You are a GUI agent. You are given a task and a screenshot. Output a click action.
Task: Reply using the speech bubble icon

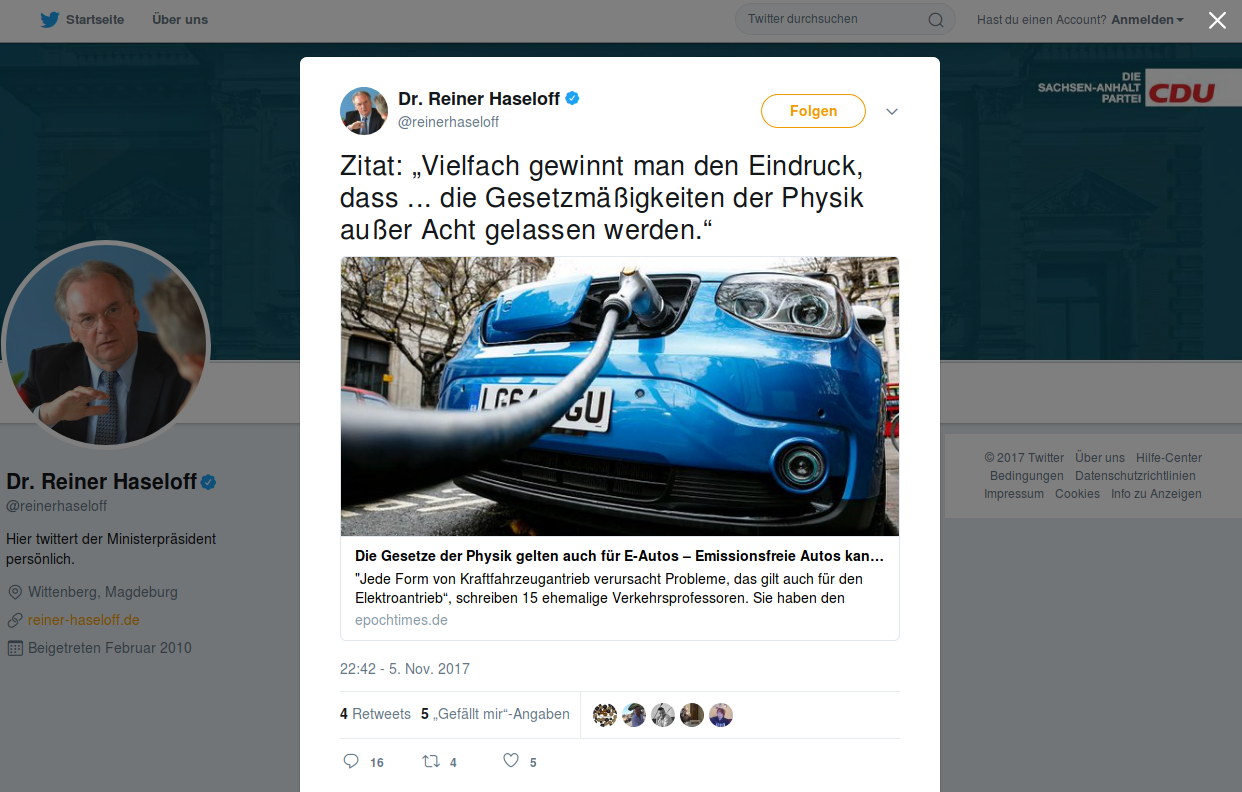click(x=351, y=761)
